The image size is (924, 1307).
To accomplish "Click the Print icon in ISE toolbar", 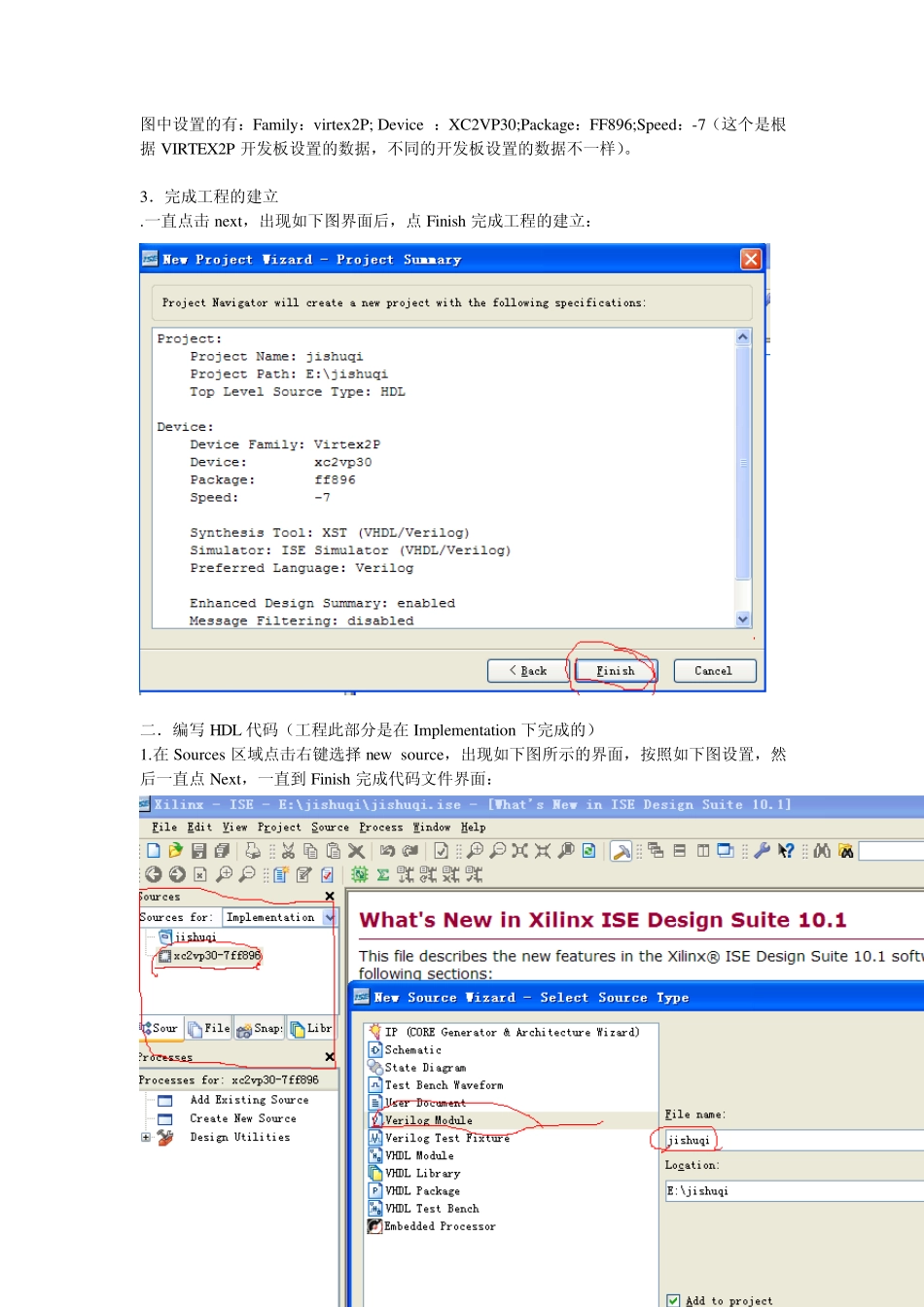I will [x=253, y=851].
